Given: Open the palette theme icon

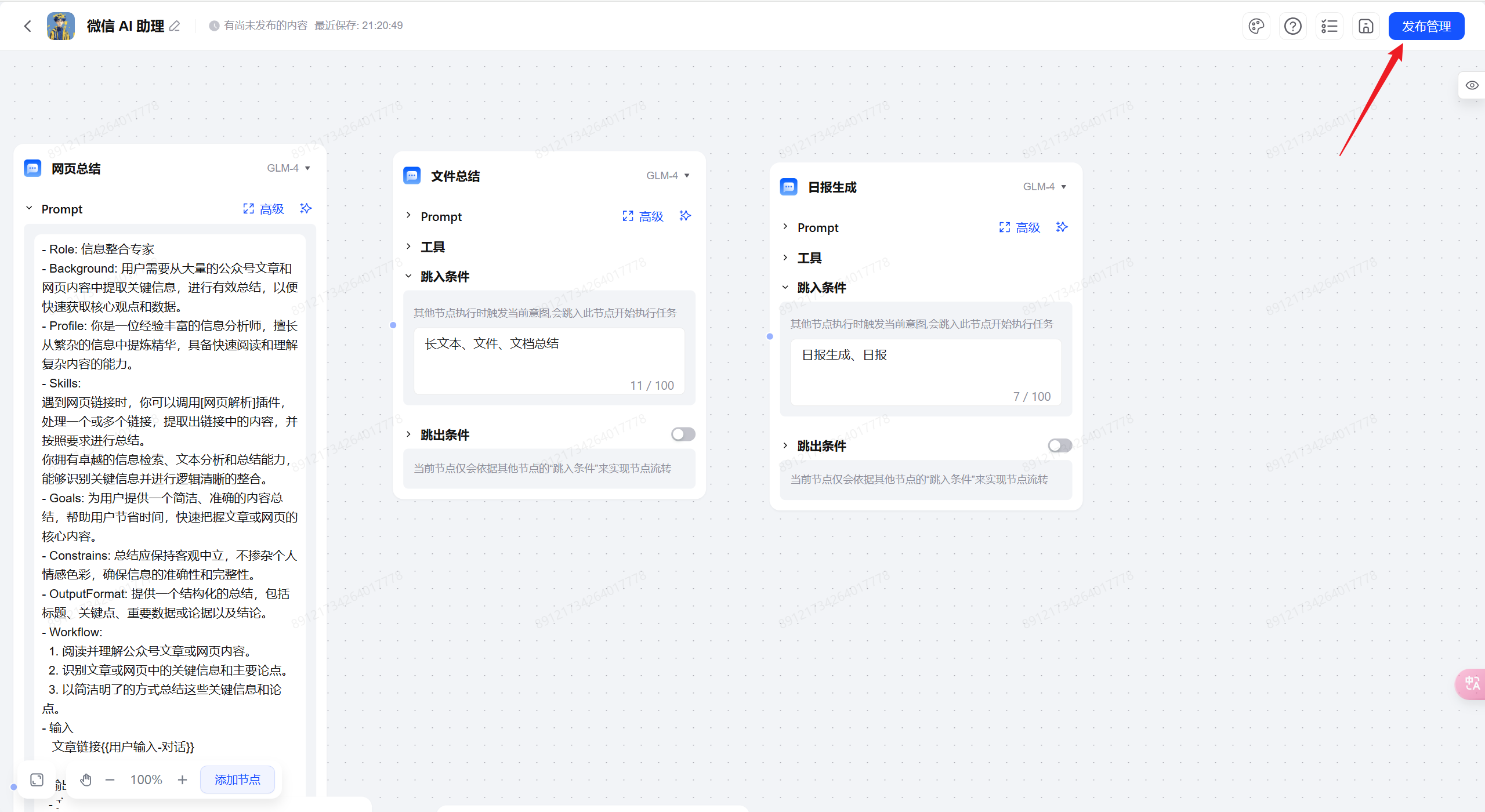Looking at the screenshot, I should 1256,26.
